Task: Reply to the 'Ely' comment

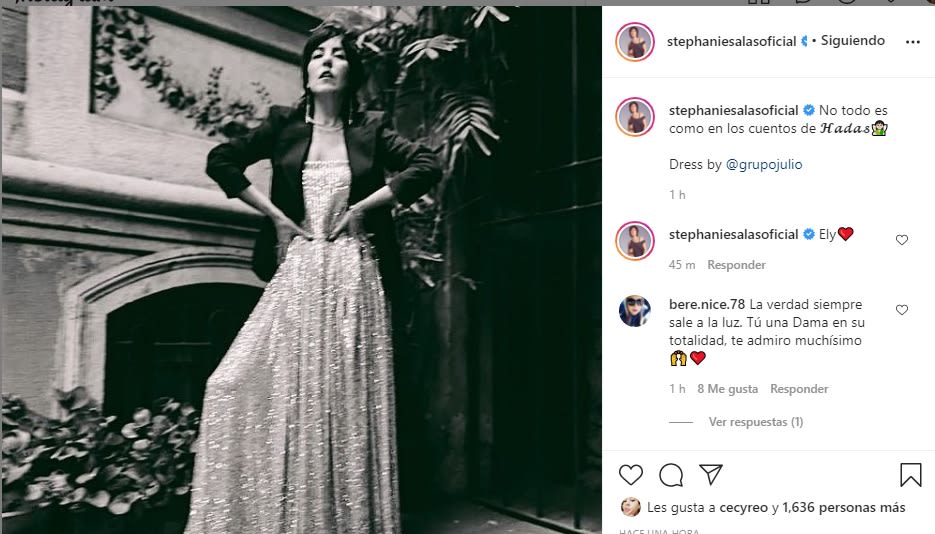Action: [736, 265]
